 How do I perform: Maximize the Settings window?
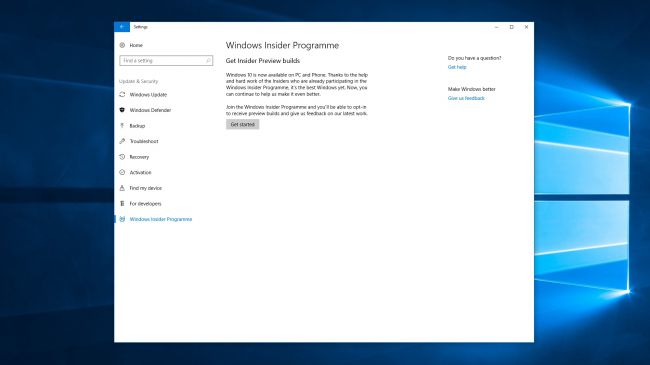pos(512,27)
